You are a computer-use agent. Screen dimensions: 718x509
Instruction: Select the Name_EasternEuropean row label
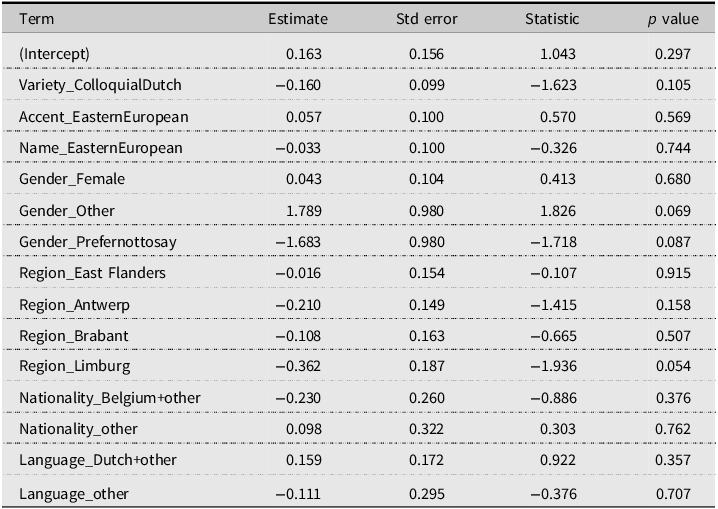pos(101,148)
